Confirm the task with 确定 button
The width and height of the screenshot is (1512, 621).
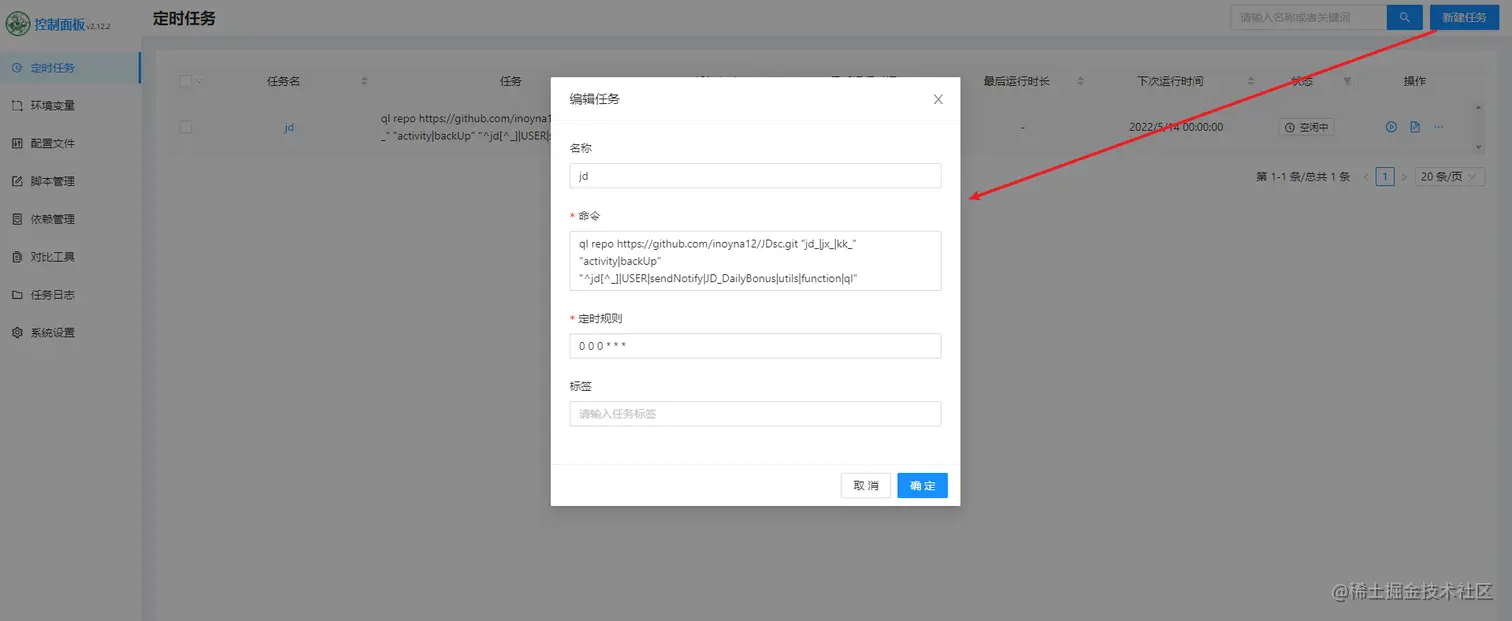[922, 486]
